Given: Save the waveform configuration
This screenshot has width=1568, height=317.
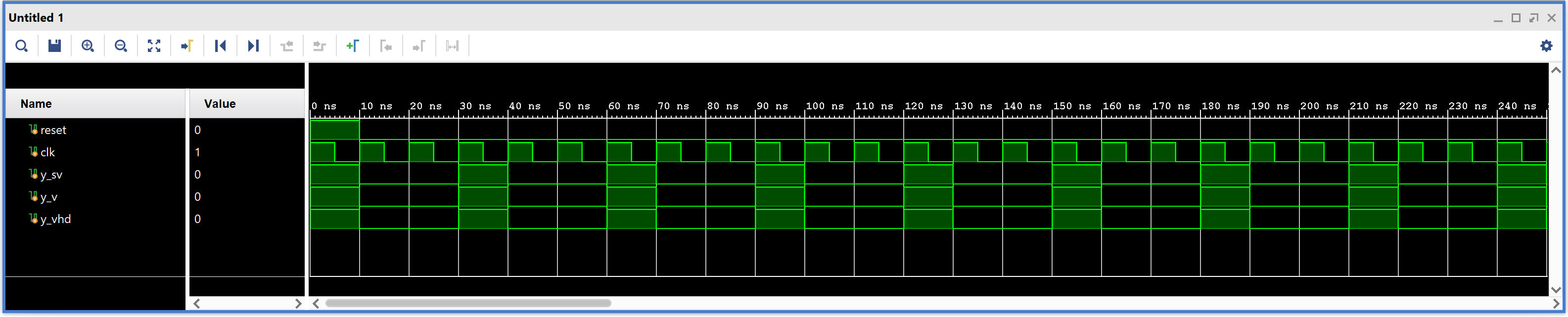Looking at the screenshot, I should pos(55,46).
